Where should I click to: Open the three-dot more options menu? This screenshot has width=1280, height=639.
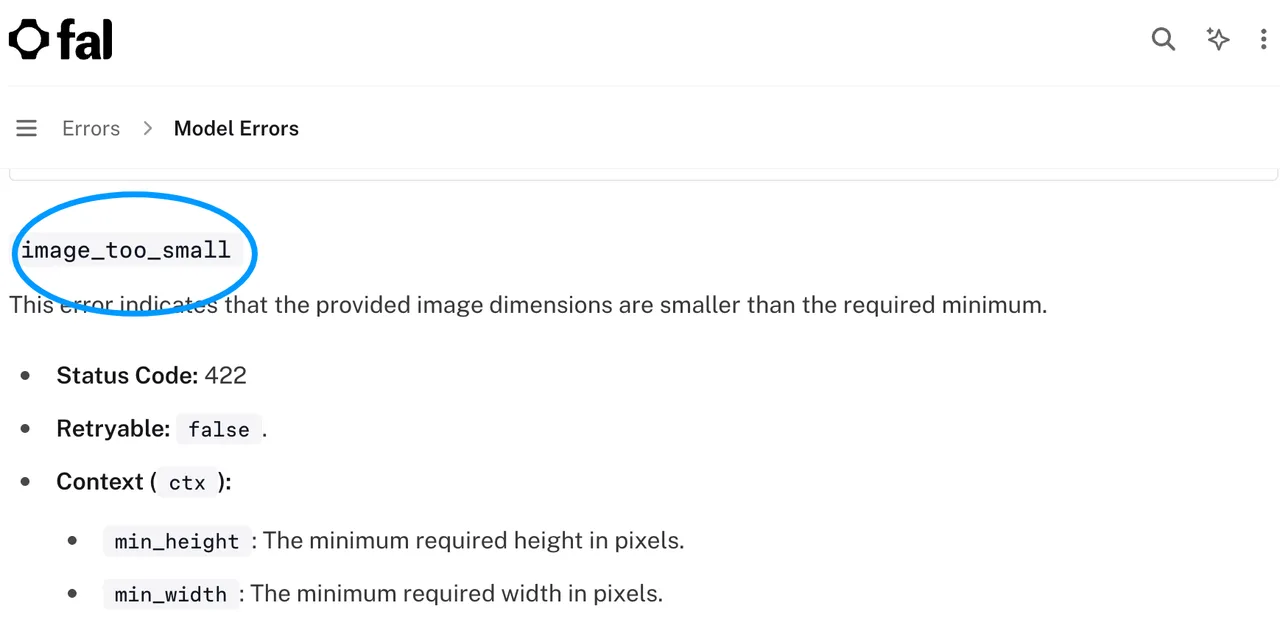click(1264, 40)
